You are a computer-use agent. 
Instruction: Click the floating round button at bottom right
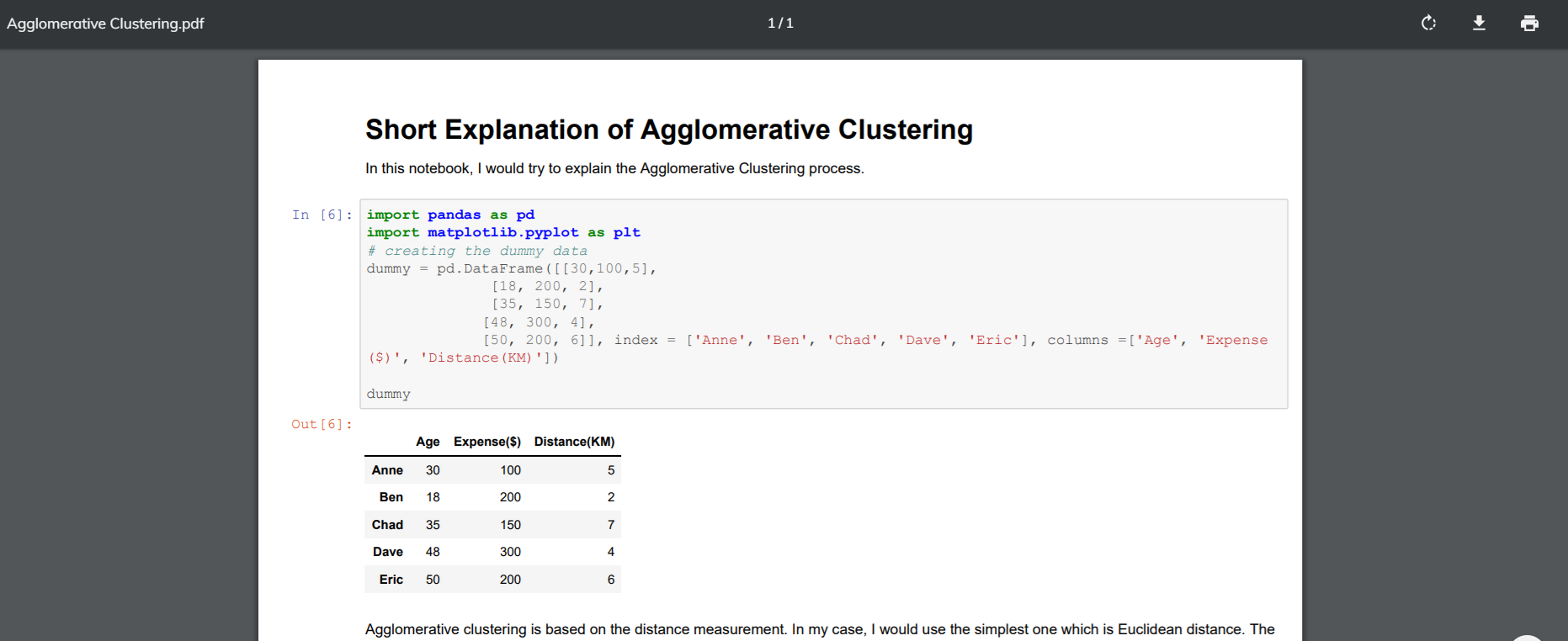(1527, 638)
